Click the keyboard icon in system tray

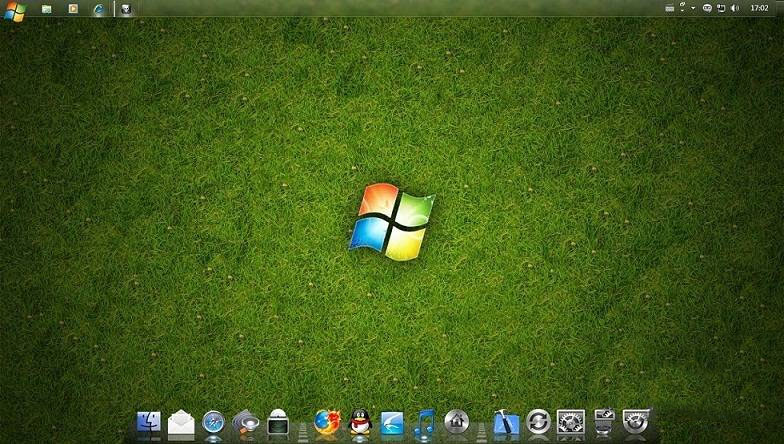pos(670,8)
